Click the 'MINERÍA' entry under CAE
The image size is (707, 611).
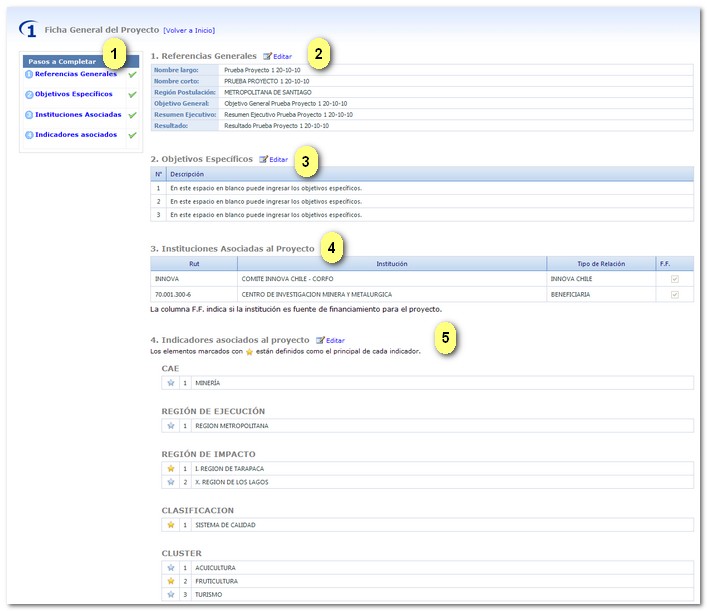[x=207, y=383]
